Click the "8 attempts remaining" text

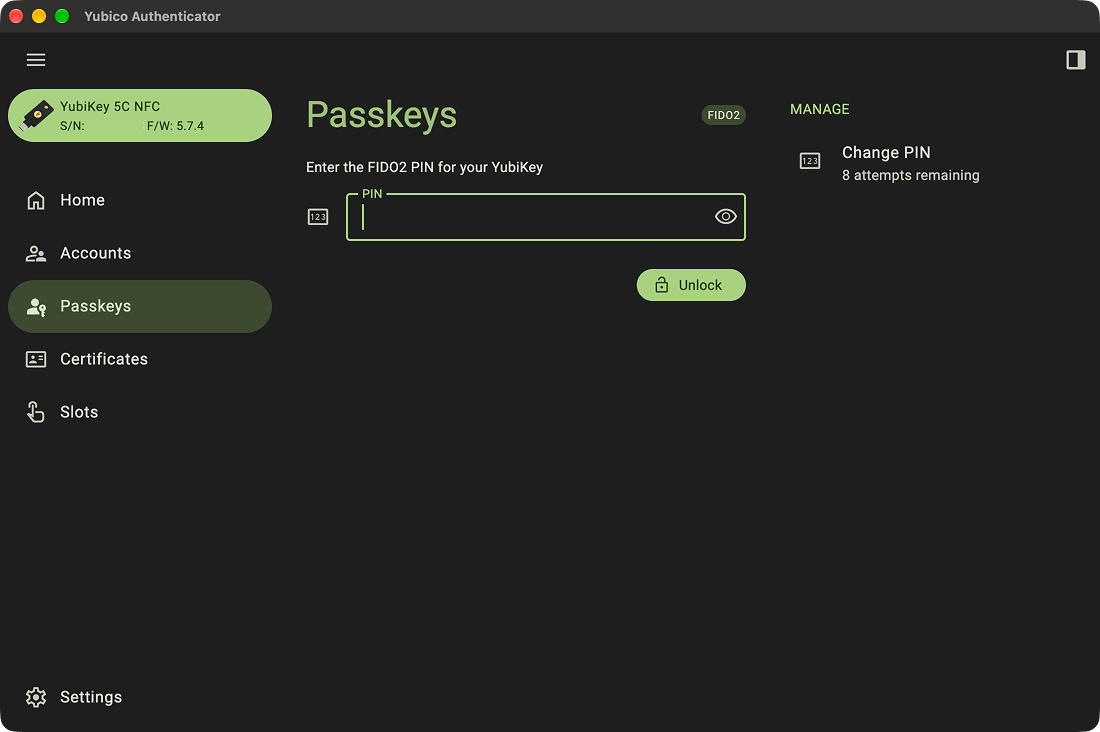pyautogui.click(x=911, y=175)
